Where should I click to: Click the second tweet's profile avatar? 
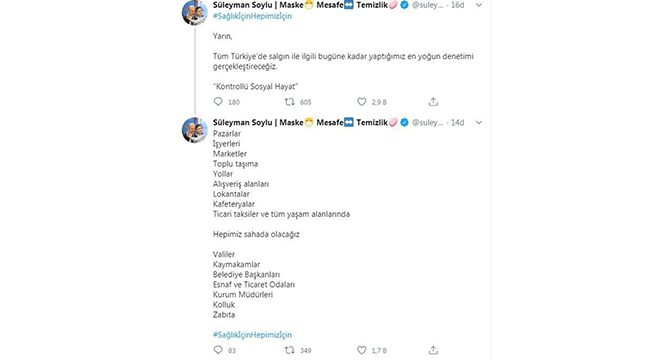point(194,130)
